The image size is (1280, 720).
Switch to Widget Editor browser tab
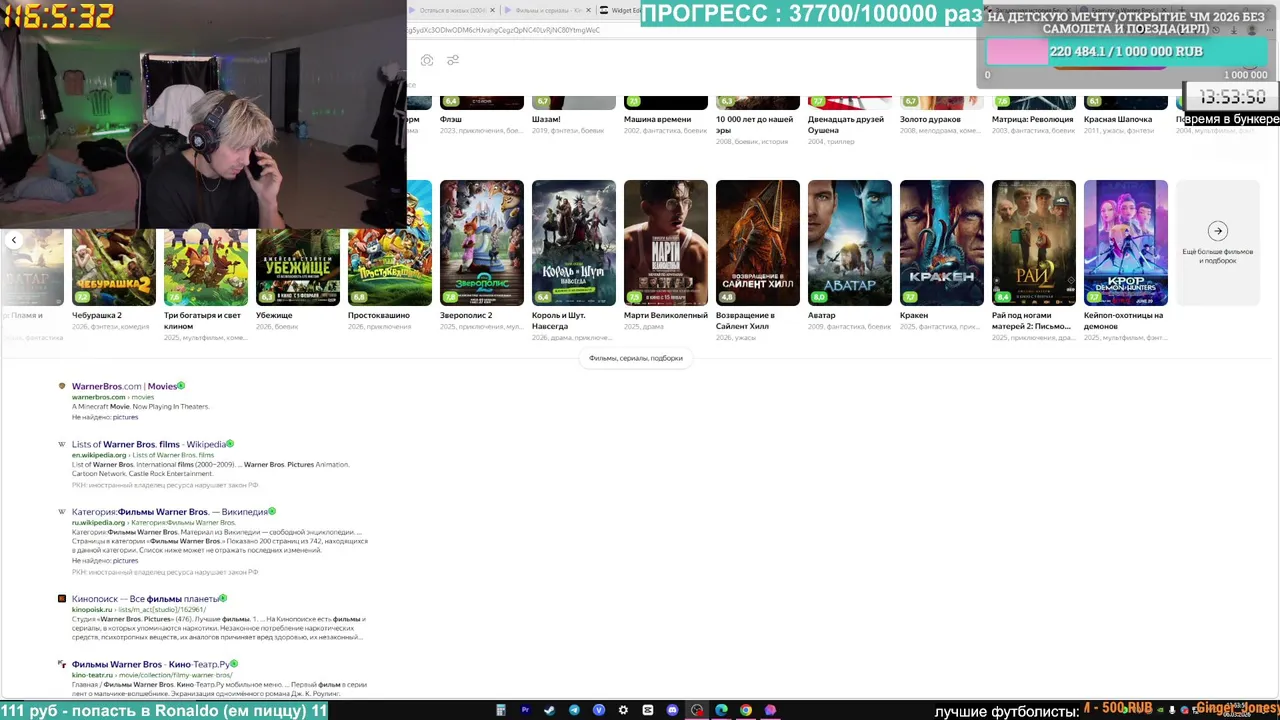(x=620, y=10)
